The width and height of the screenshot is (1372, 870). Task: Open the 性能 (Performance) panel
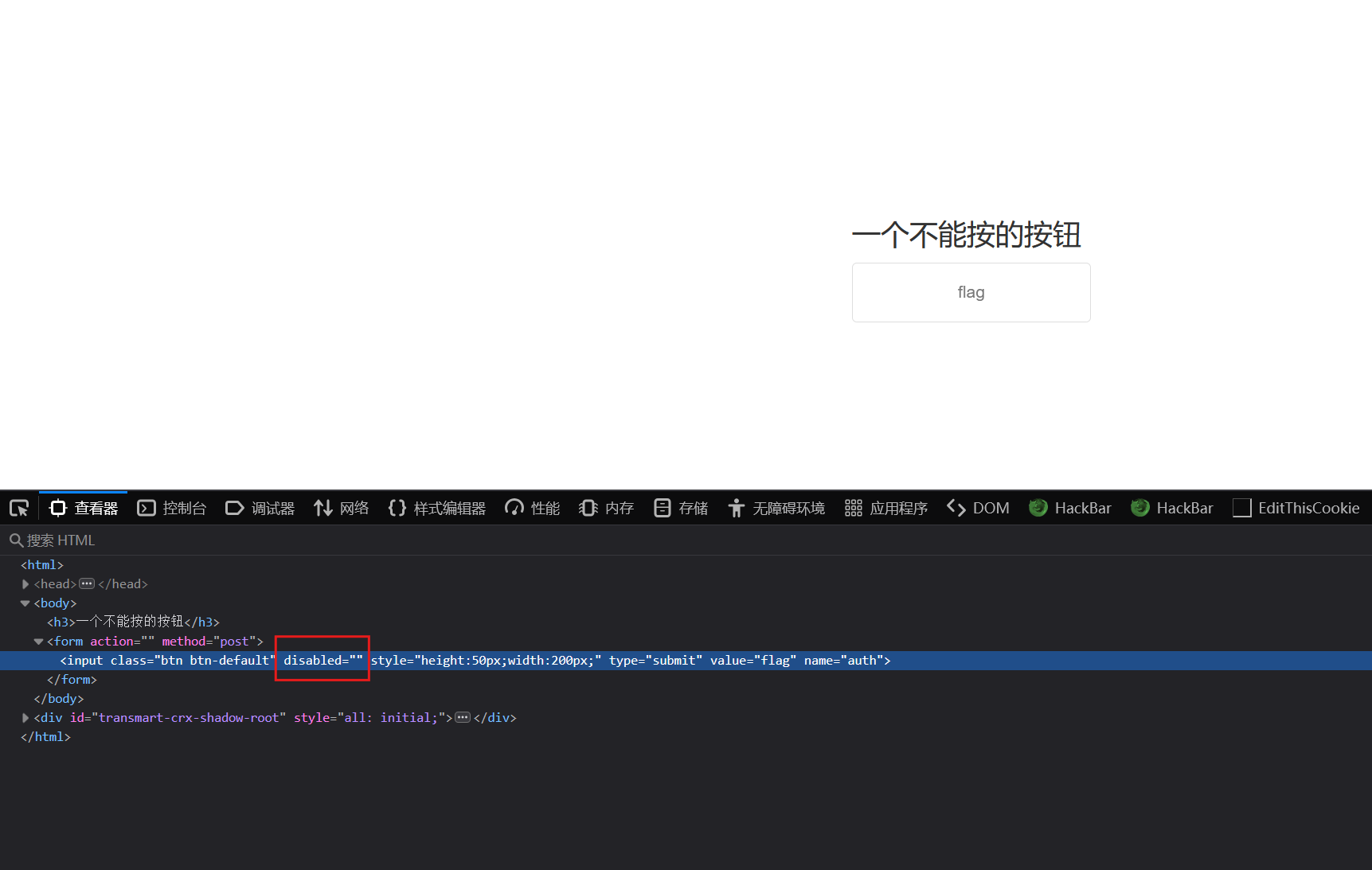[x=531, y=508]
